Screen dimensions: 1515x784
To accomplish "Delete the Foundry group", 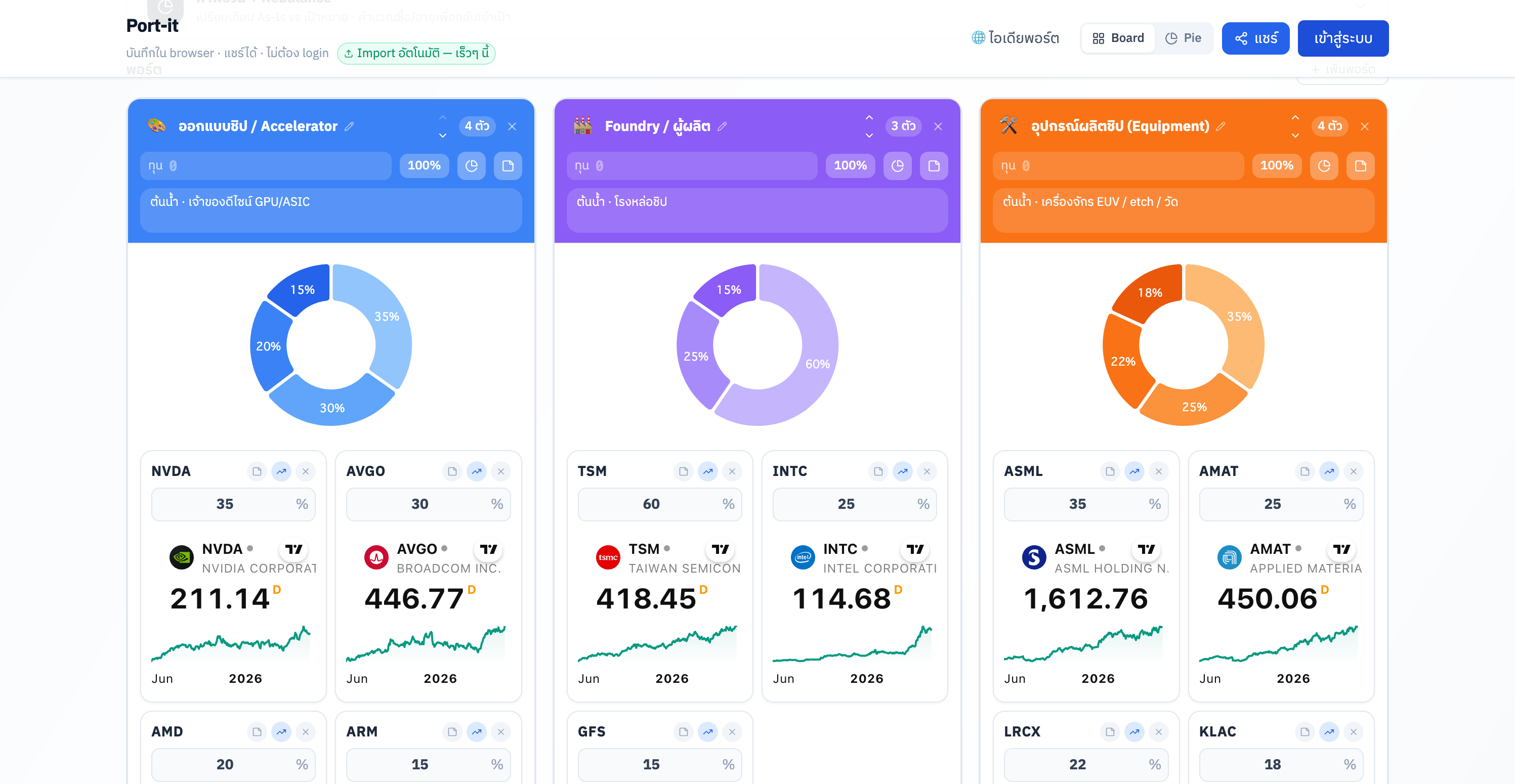I will point(938,126).
